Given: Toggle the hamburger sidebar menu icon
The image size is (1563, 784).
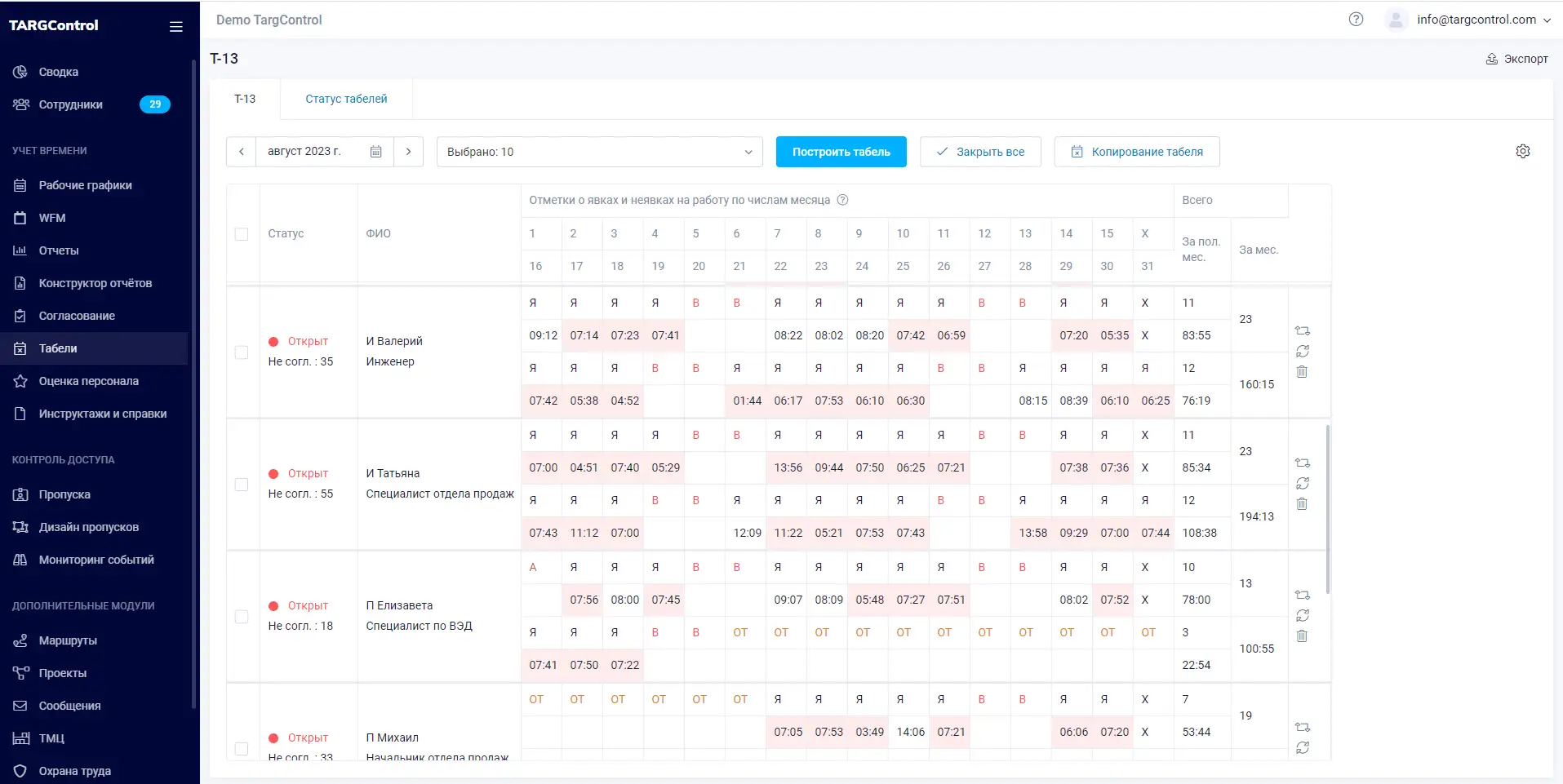Looking at the screenshot, I should pyautogui.click(x=175, y=26).
